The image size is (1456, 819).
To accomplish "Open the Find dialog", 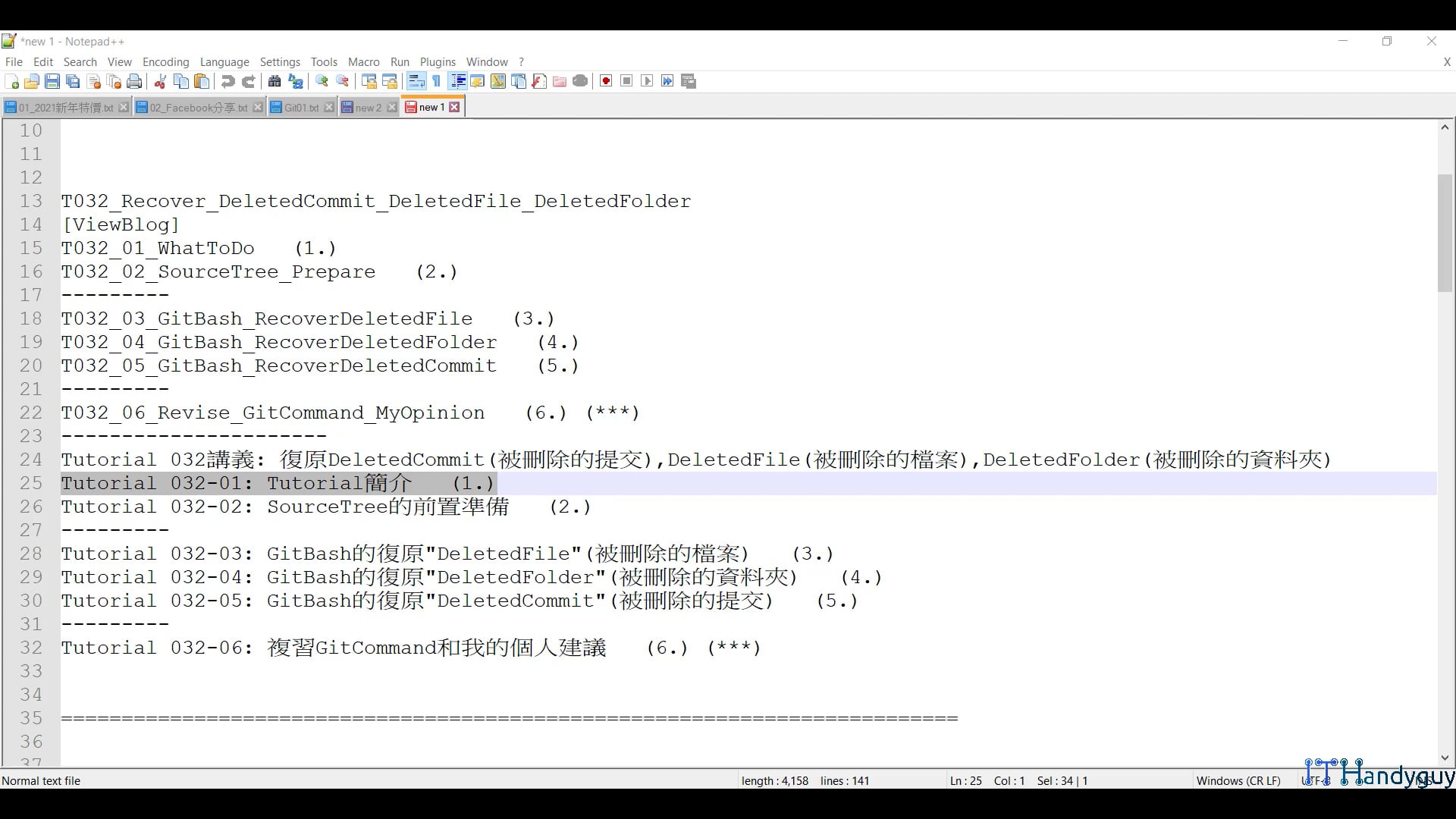I will pyautogui.click(x=274, y=81).
